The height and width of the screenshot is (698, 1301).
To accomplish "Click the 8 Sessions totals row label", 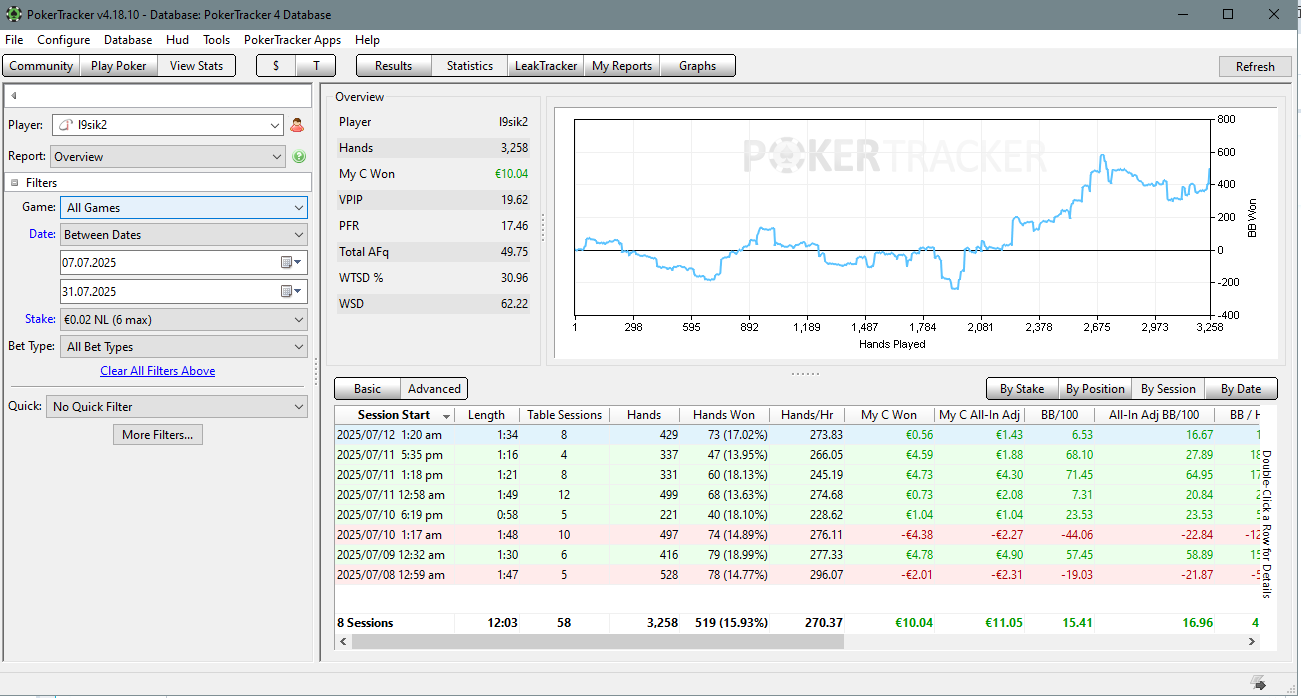I will click(x=365, y=623).
